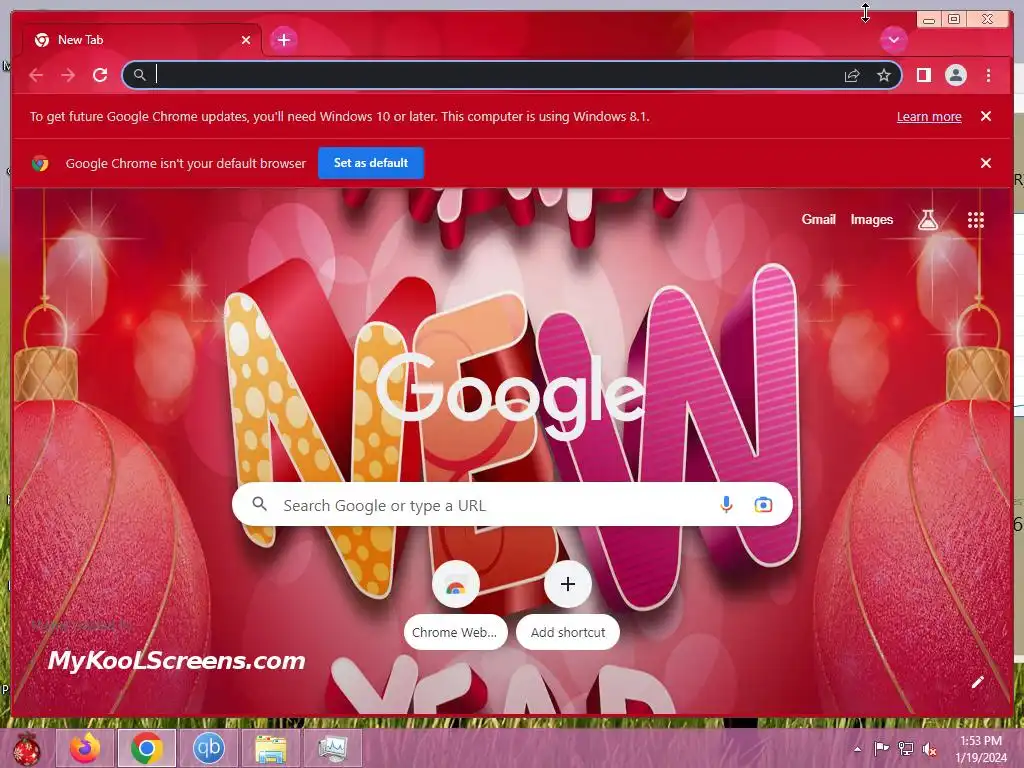Open Search Labs flask icon
The width and height of the screenshot is (1024, 768).
click(927, 220)
